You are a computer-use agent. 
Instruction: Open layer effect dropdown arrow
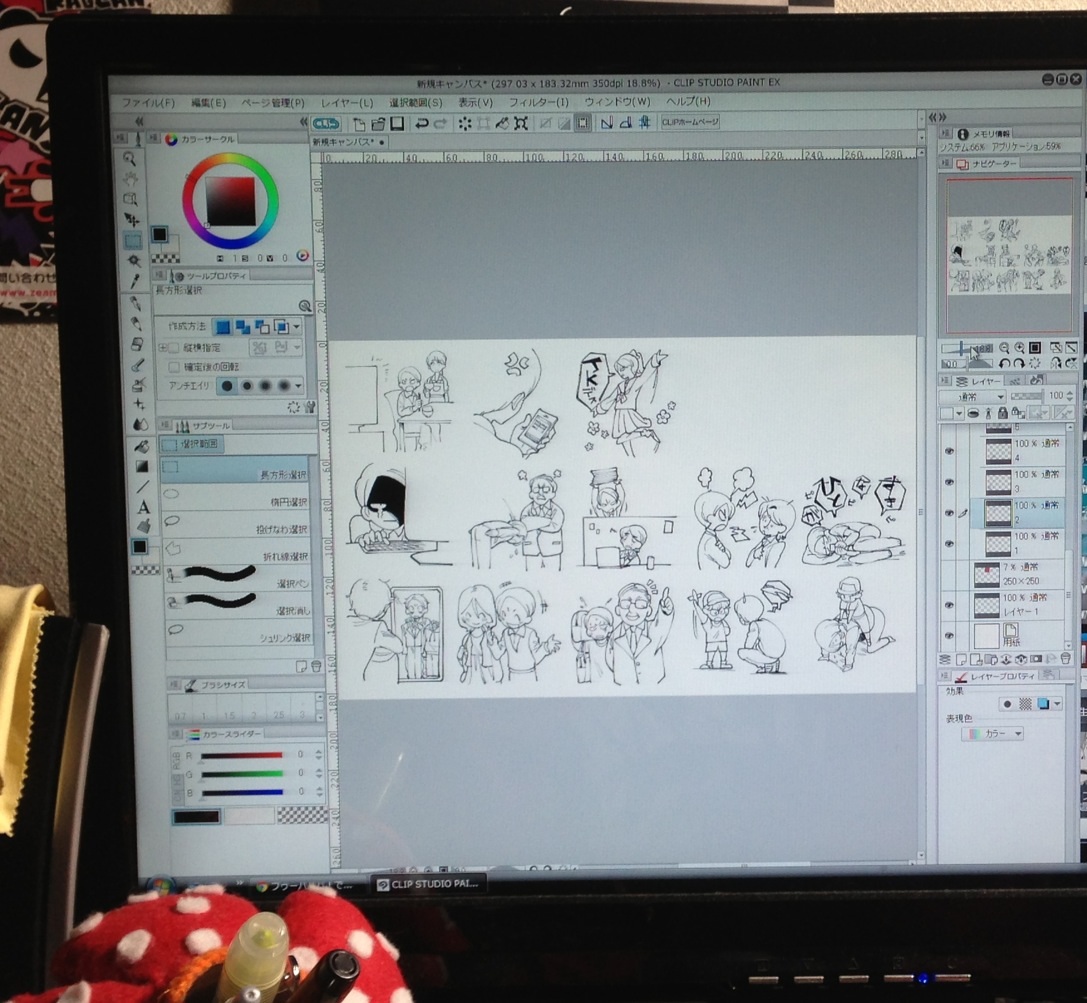click(x=1057, y=704)
